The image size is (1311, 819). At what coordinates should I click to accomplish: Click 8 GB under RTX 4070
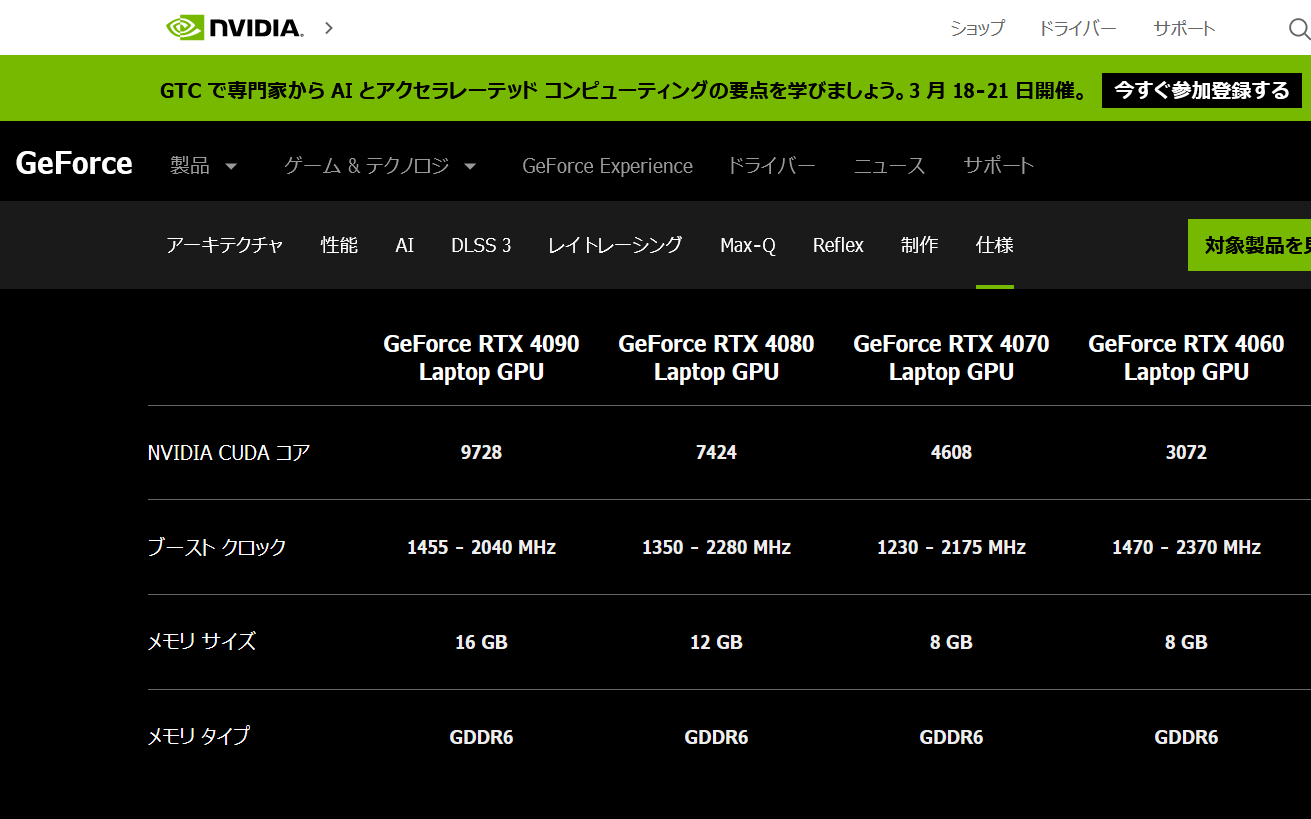point(951,642)
